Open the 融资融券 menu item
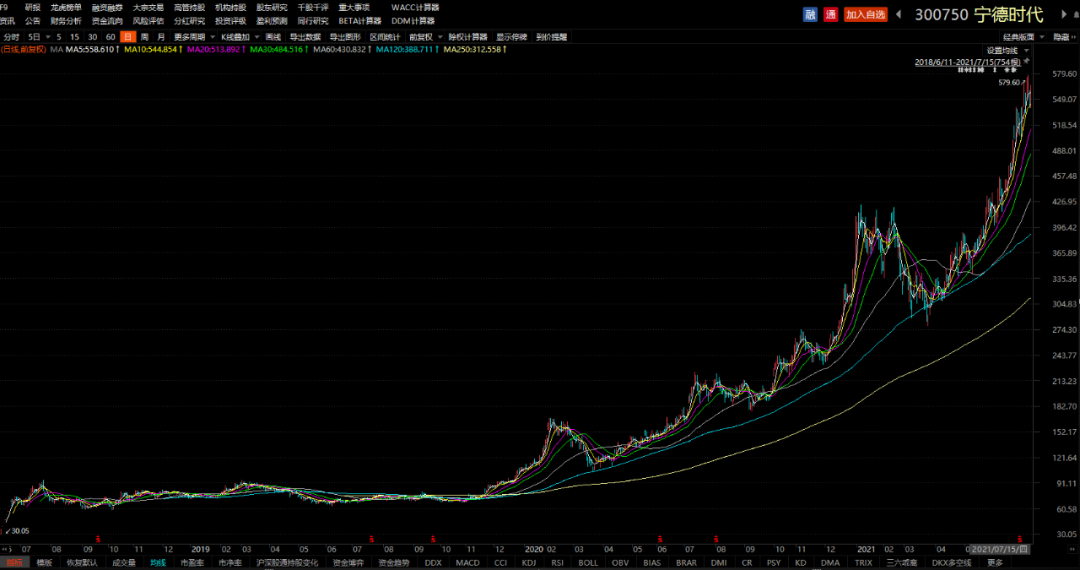The image size is (1080, 570). pos(107,8)
